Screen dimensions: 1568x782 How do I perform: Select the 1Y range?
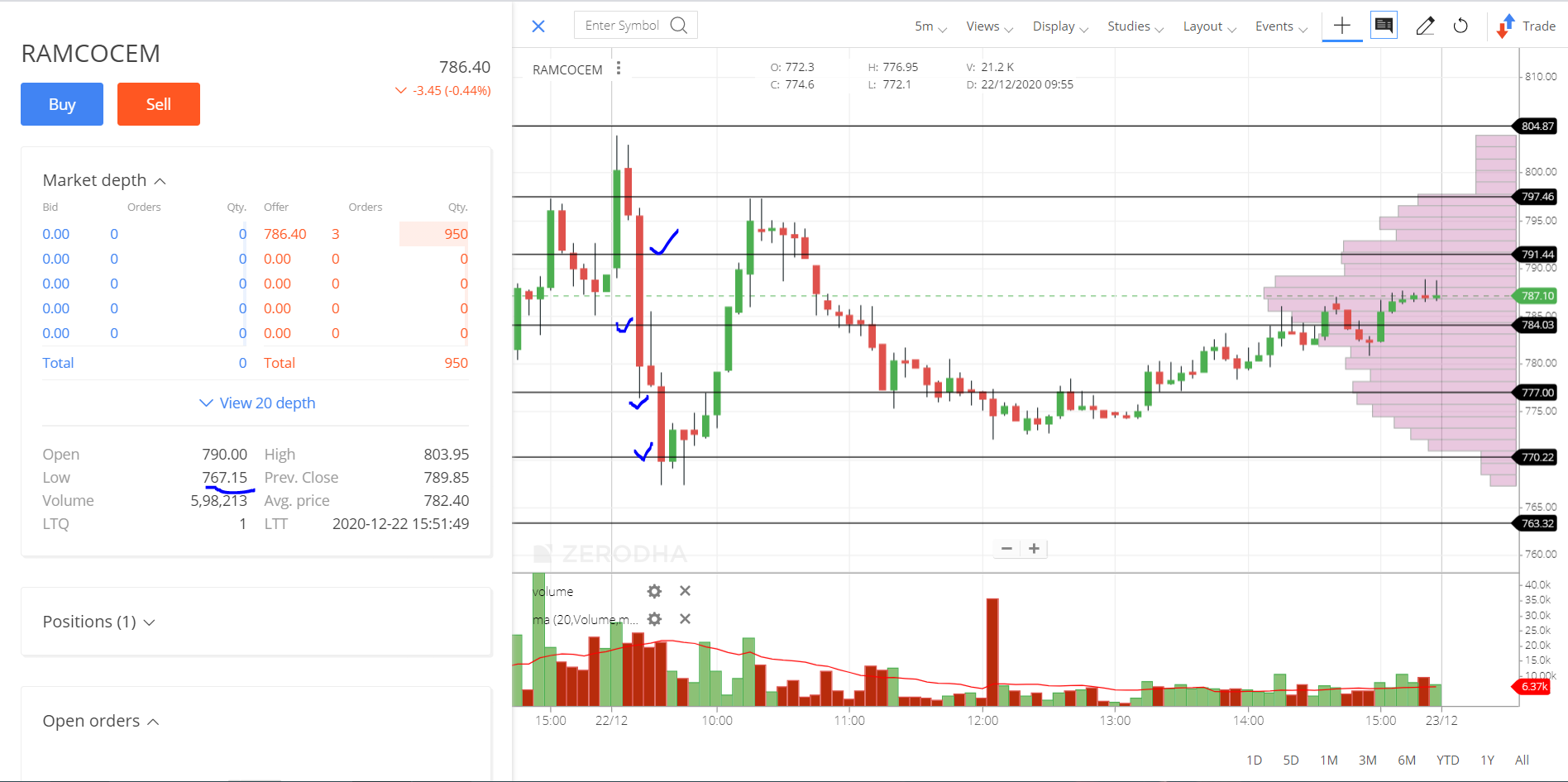click(x=1488, y=760)
